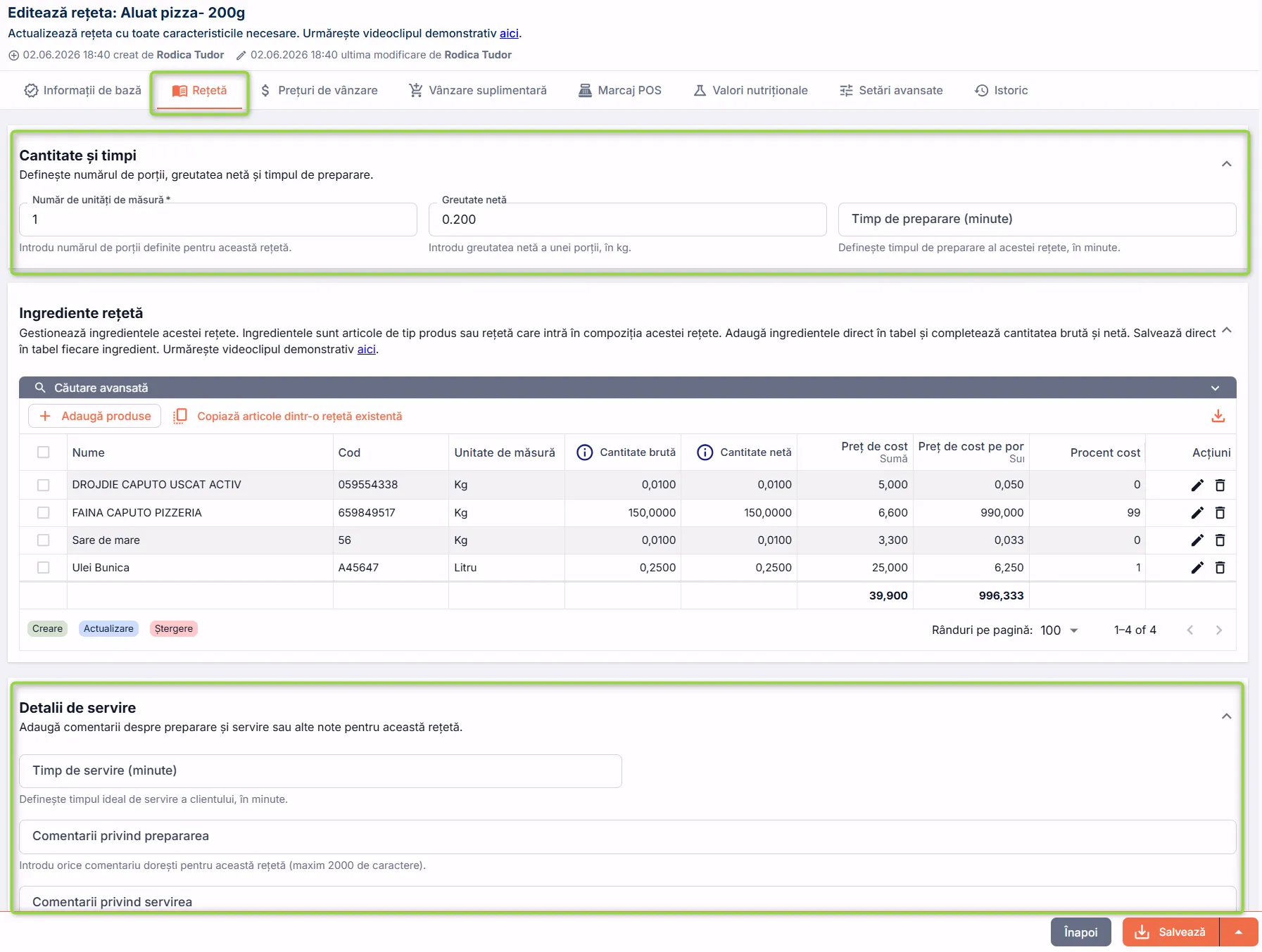This screenshot has width=1262, height=952.
Task: Edit the Sare de mare ingredient
Action: point(1197,540)
